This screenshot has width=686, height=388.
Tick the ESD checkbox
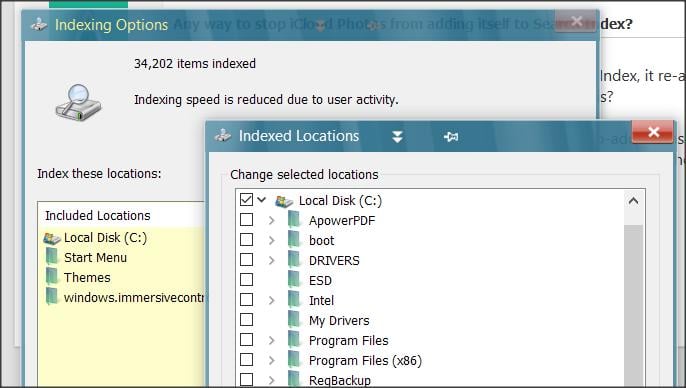246,280
